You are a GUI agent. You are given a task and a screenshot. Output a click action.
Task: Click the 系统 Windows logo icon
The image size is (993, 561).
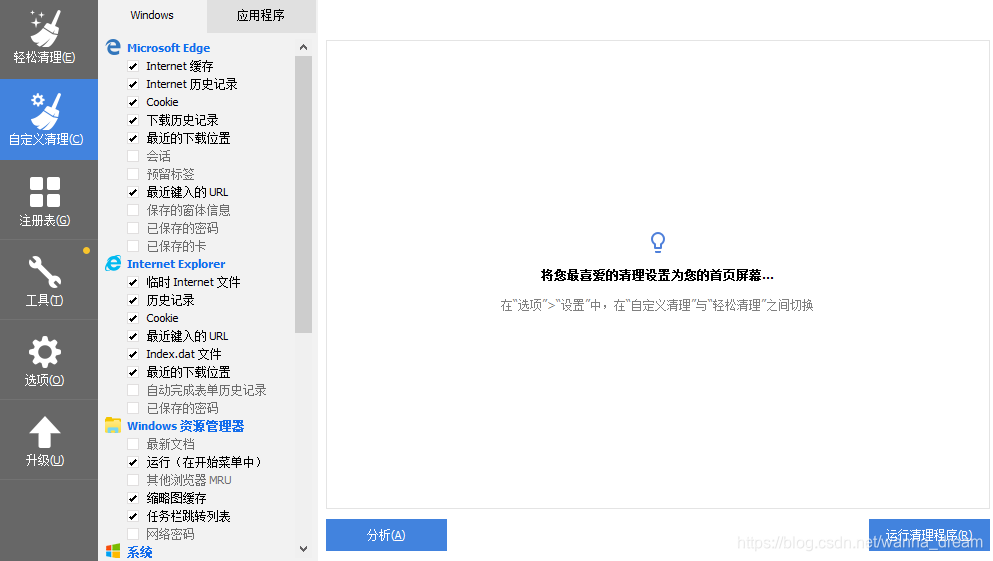click(x=113, y=552)
